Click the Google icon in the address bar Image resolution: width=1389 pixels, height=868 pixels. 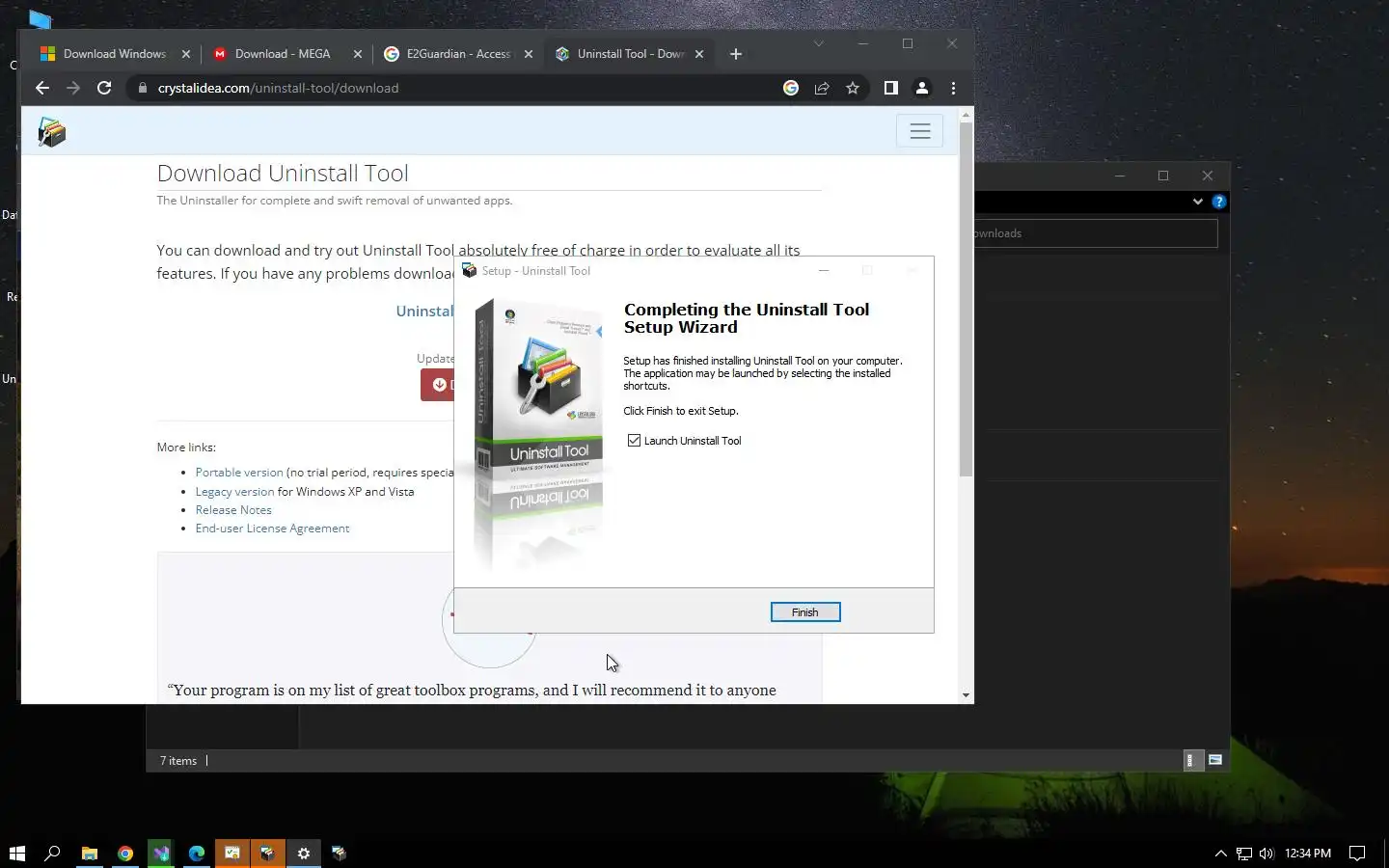tap(791, 88)
